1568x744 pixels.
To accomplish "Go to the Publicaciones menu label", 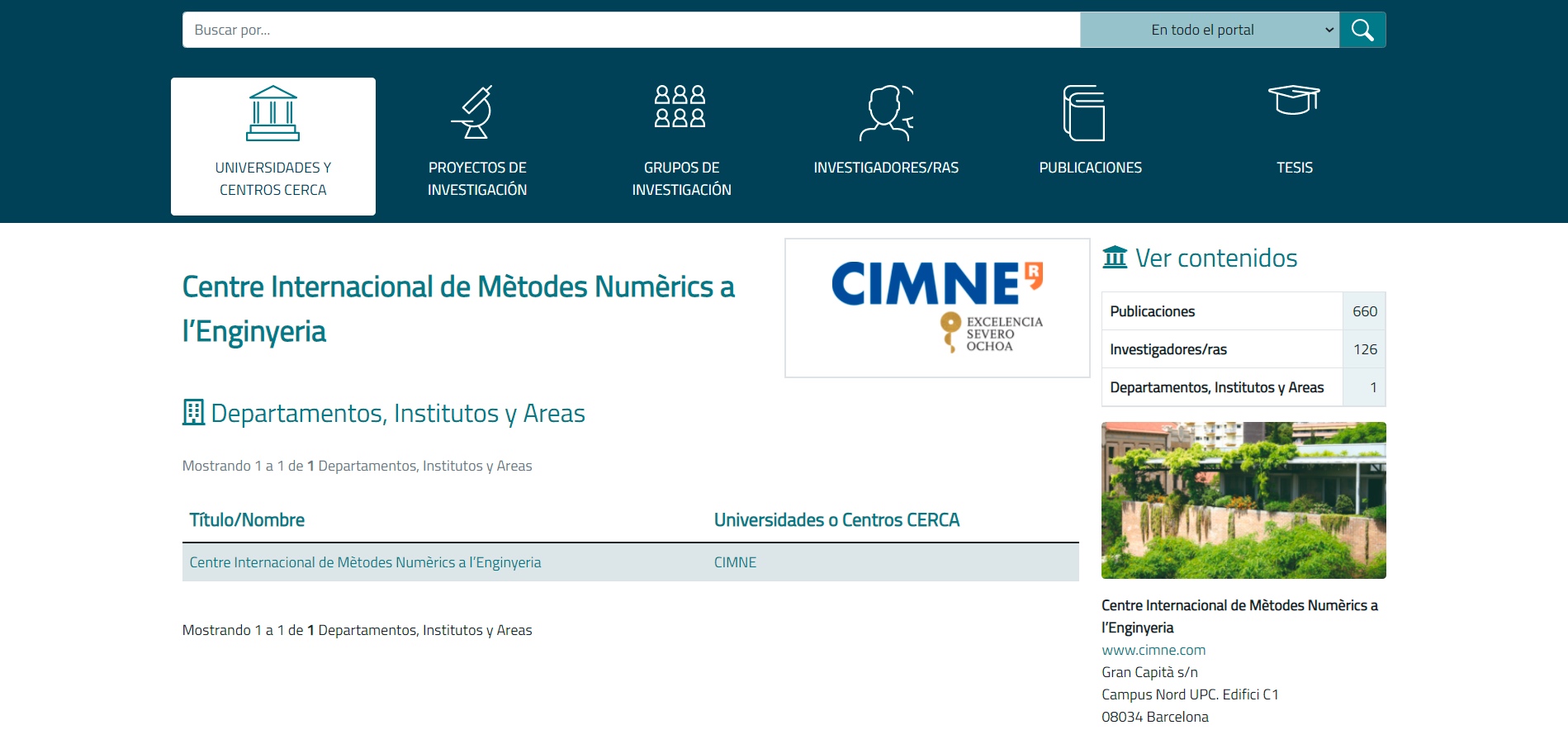I will pos(1090,168).
